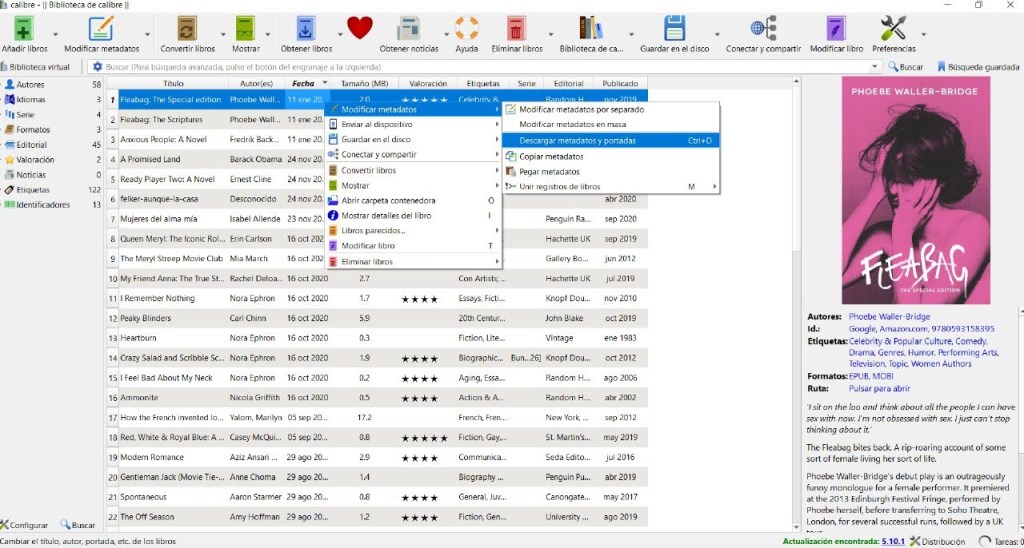This screenshot has height=548, width=1024.
Task: Open the Ayuda lifebuoy icon
Action: click(466, 30)
